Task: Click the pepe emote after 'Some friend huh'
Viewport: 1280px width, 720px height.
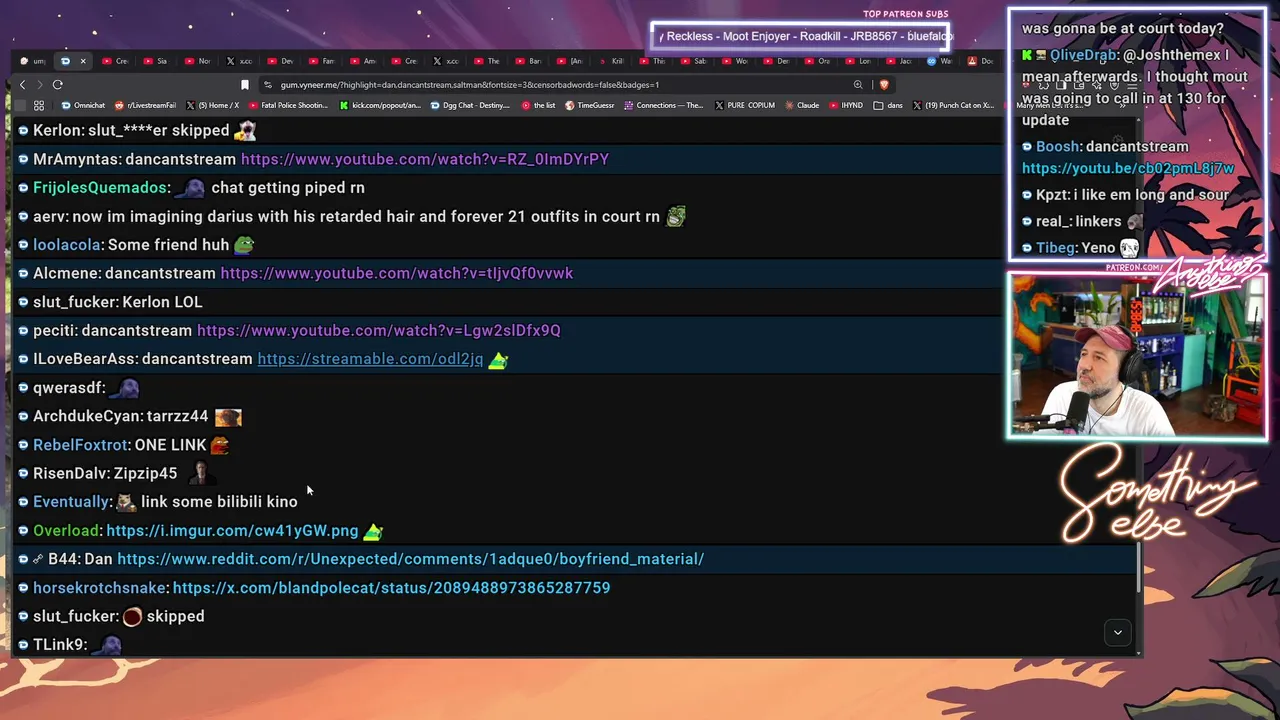Action: pyautogui.click(x=244, y=244)
